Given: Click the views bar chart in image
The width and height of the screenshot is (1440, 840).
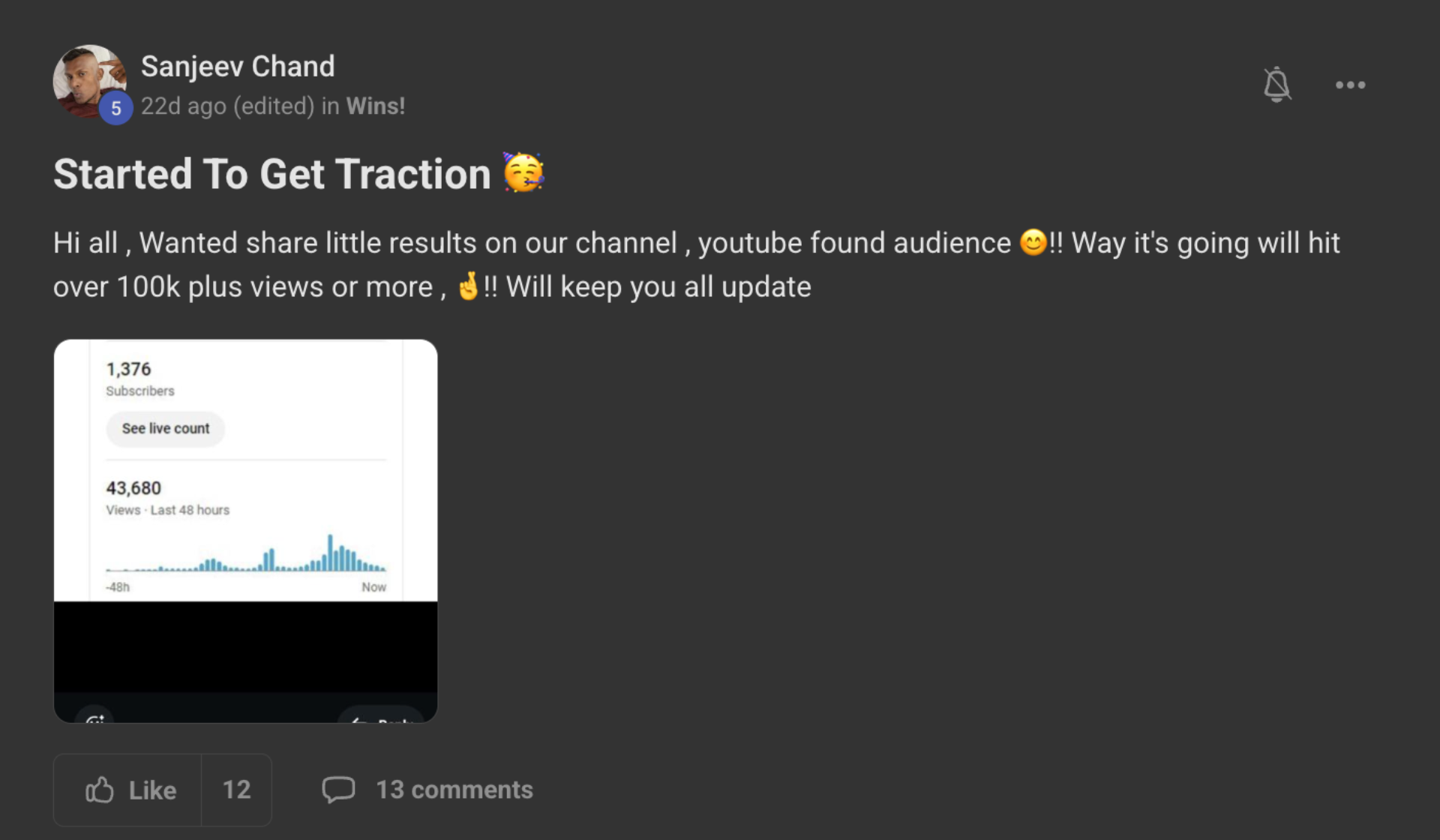Looking at the screenshot, I should click(246, 555).
